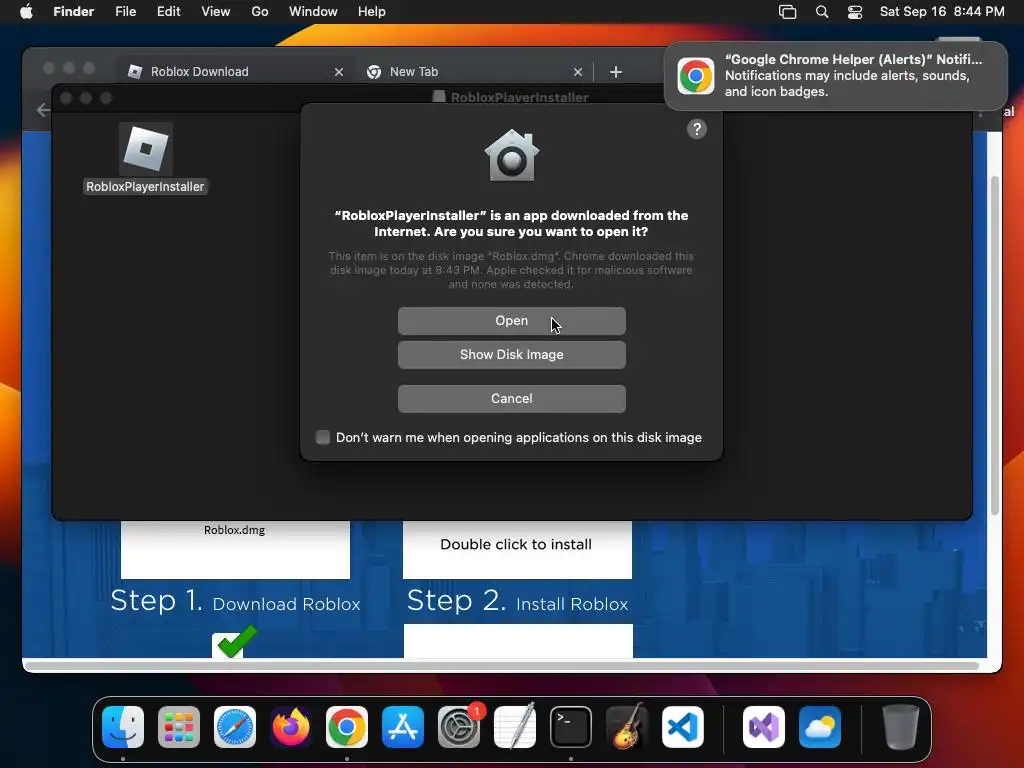Click the date and time in menu bar
This screenshot has width=1024, height=768.
click(942, 12)
